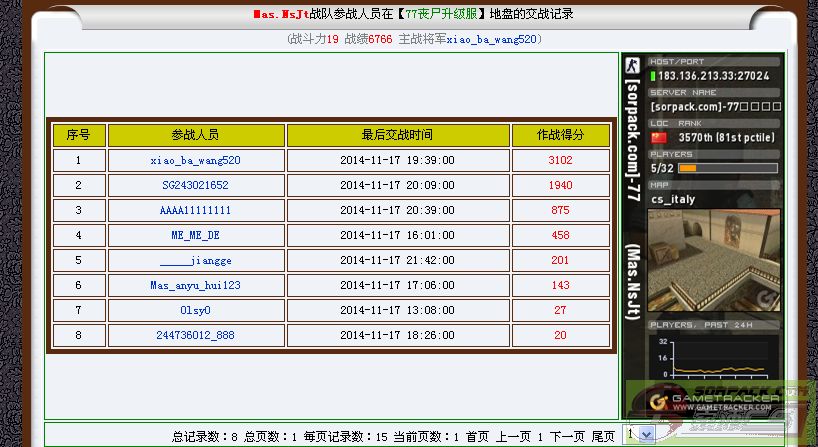Click the score 1940
818x447 pixels.
[560, 185]
